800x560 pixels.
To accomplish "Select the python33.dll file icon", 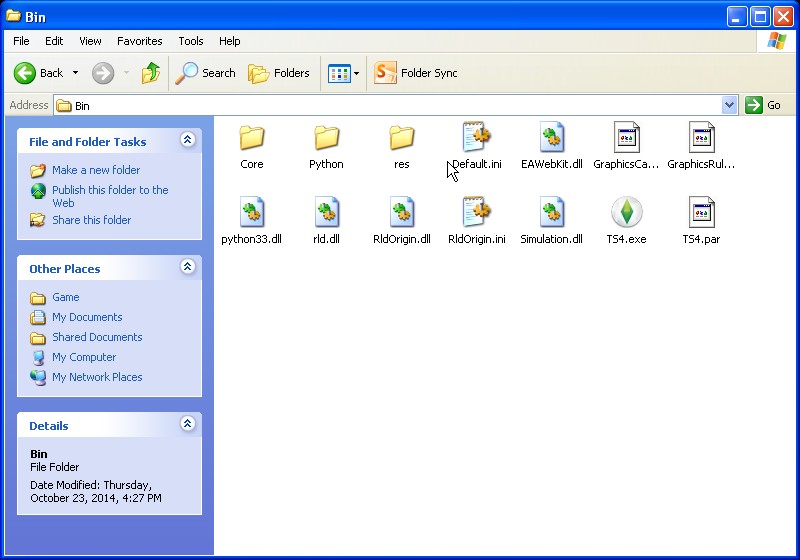I will click(x=252, y=212).
